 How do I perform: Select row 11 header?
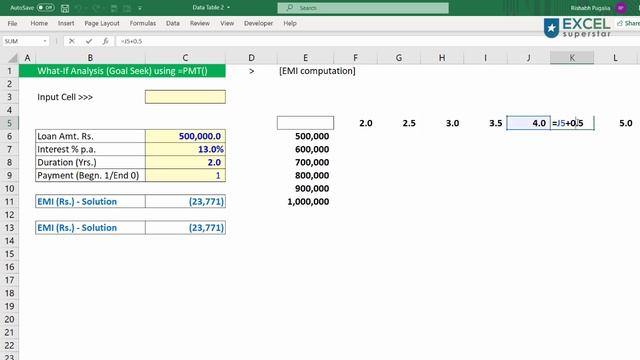9,201
